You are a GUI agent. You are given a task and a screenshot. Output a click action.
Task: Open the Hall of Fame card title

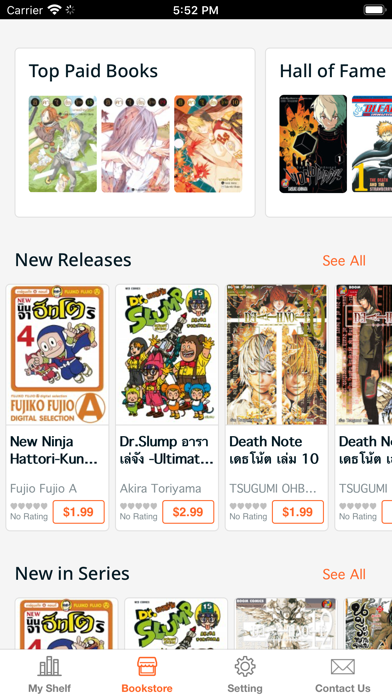(333, 71)
